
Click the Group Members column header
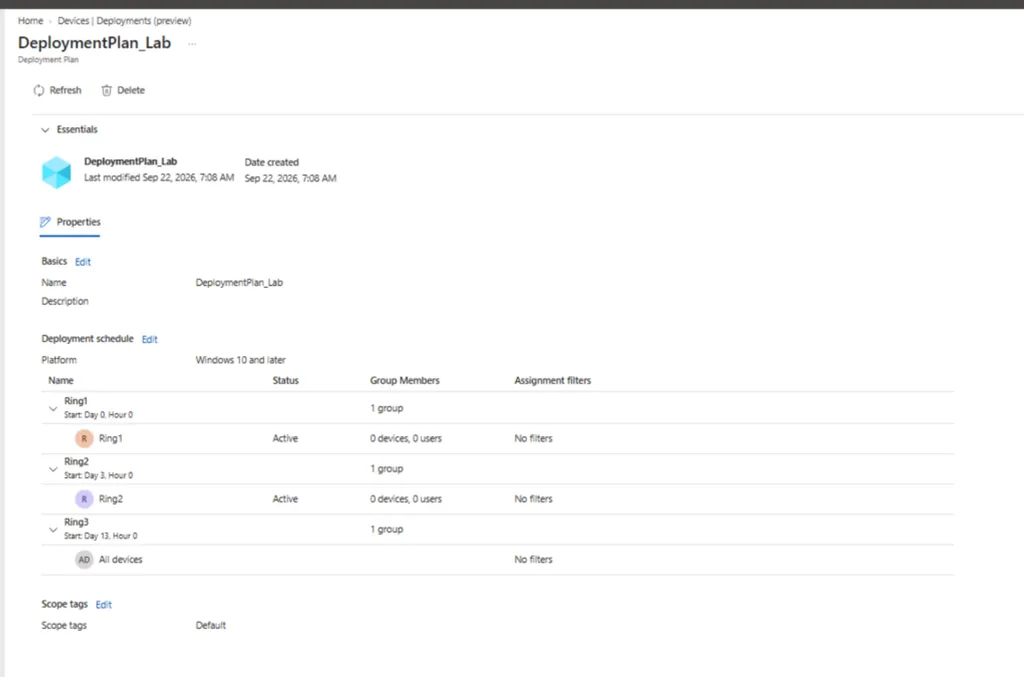(x=405, y=381)
